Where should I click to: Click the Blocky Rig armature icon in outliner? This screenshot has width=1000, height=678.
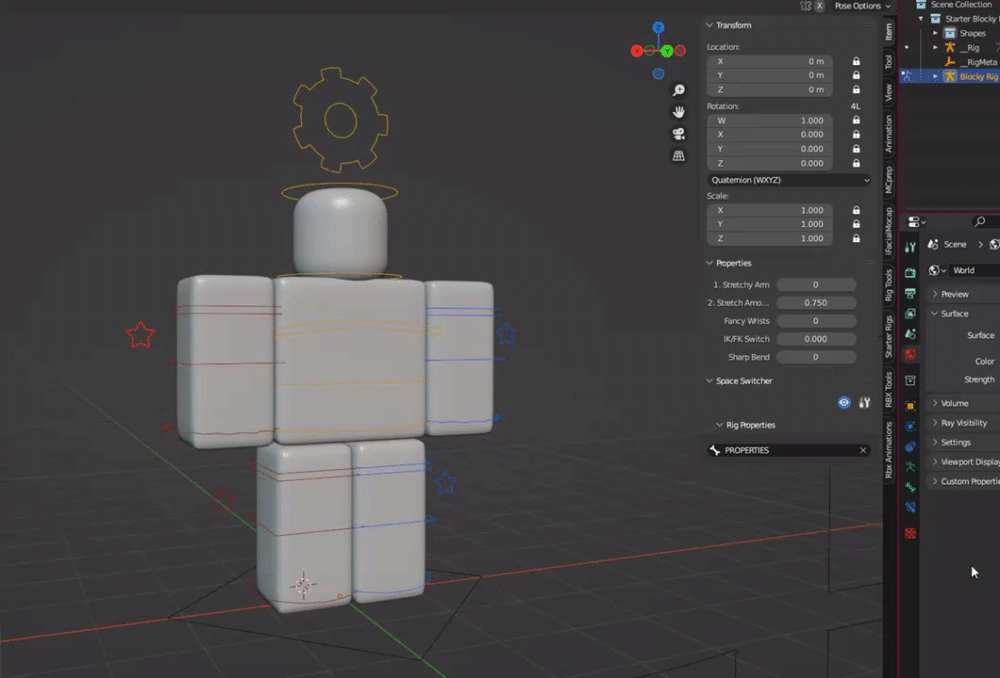[950, 76]
